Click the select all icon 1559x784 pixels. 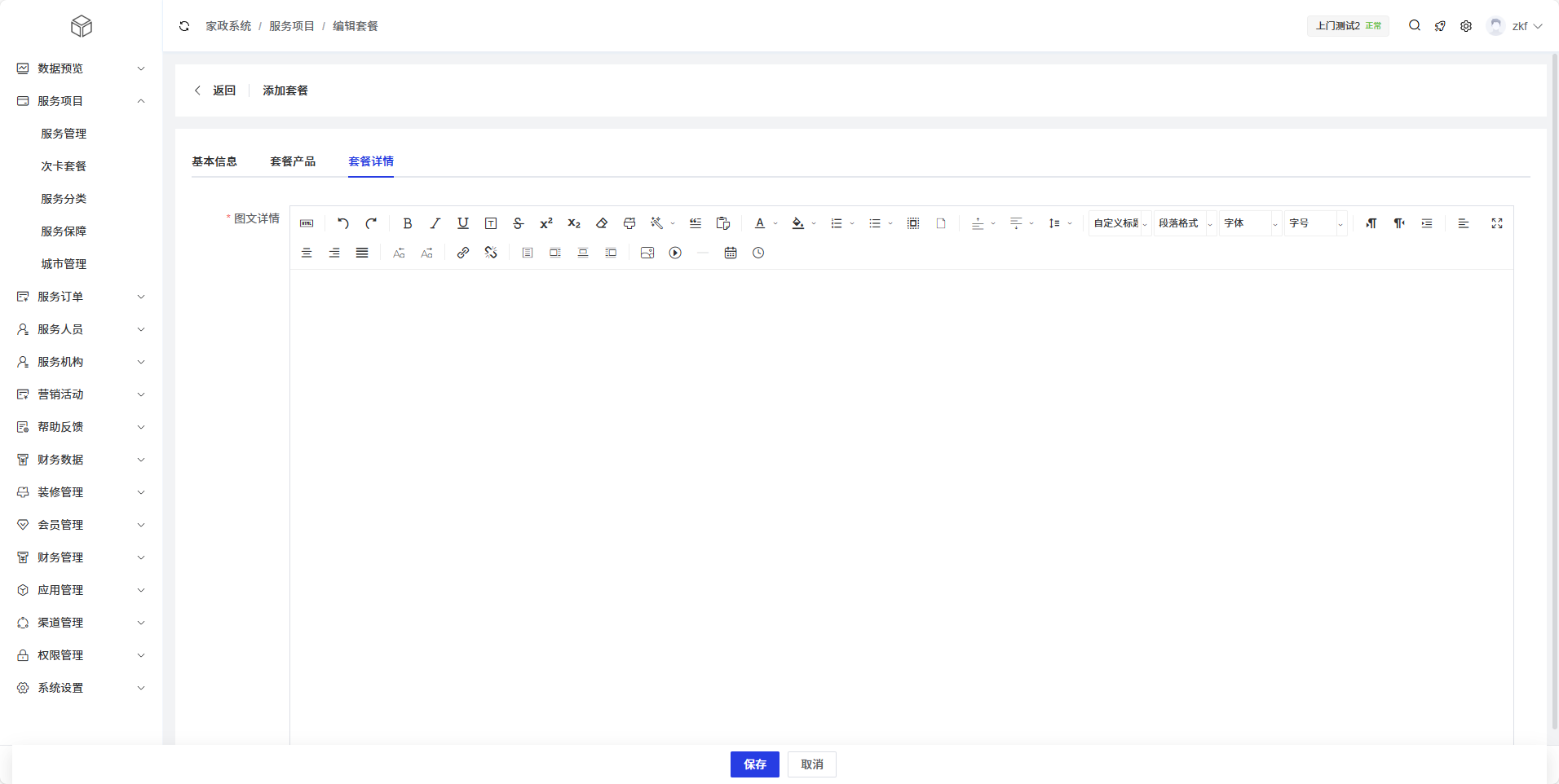click(913, 223)
